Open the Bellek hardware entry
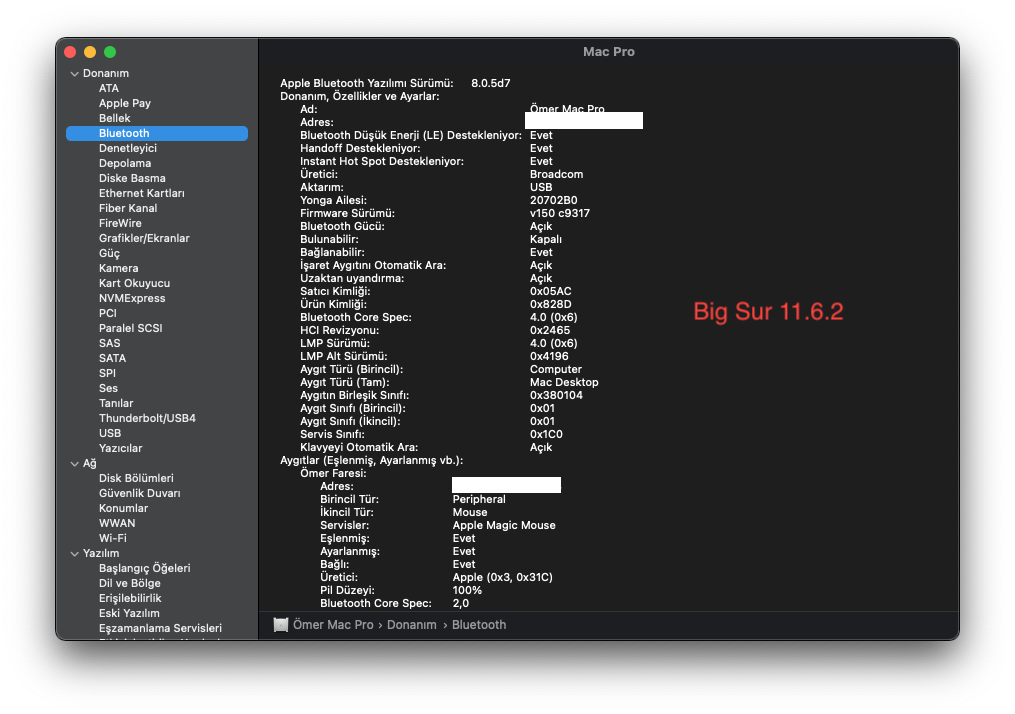This screenshot has width=1015, height=714. click(x=115, y=118)
